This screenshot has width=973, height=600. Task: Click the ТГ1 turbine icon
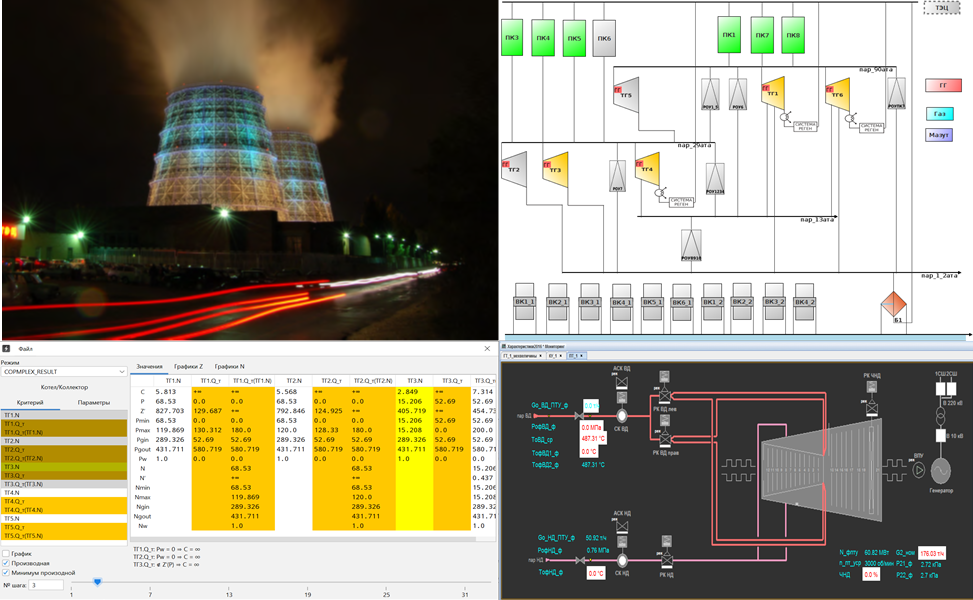771,93
